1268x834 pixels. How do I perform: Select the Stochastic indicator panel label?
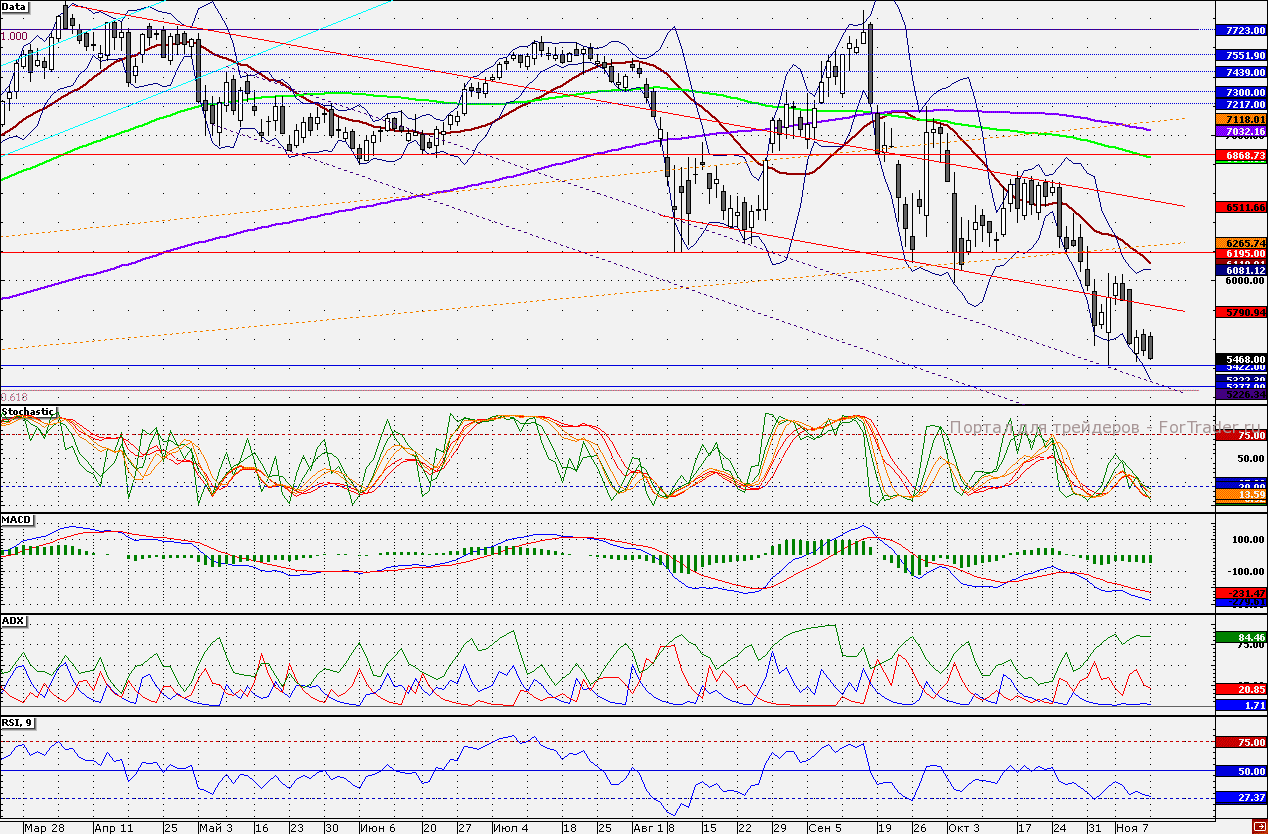pos(28,411)
